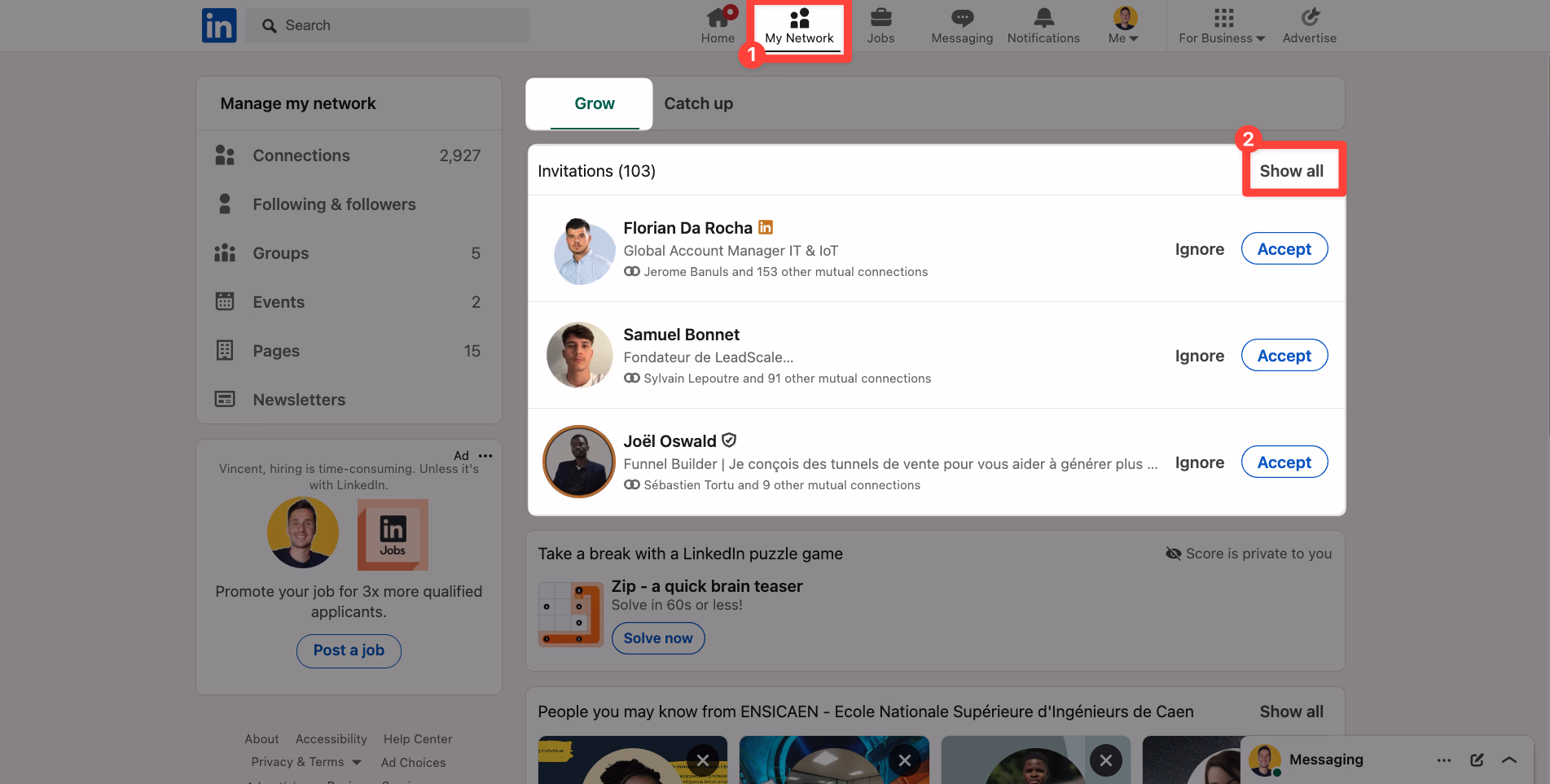Click the Search field in the top bar
This screenshot has height=784, width=1550.
pos(388,25)
